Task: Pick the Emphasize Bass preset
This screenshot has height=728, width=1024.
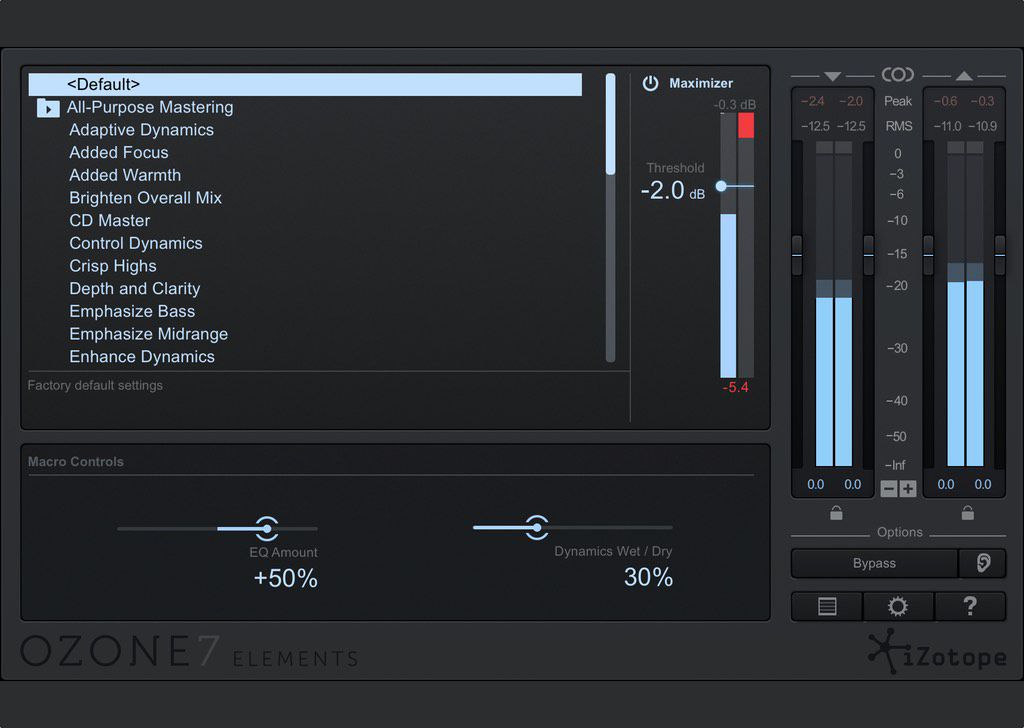Action: click(x=132, y=311)
